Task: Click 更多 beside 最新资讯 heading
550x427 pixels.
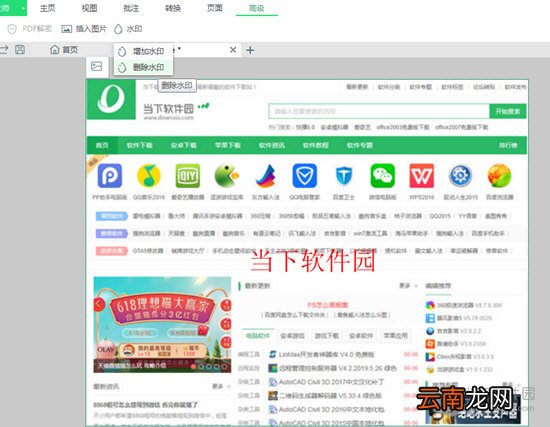Action: [x=217, y=386]
